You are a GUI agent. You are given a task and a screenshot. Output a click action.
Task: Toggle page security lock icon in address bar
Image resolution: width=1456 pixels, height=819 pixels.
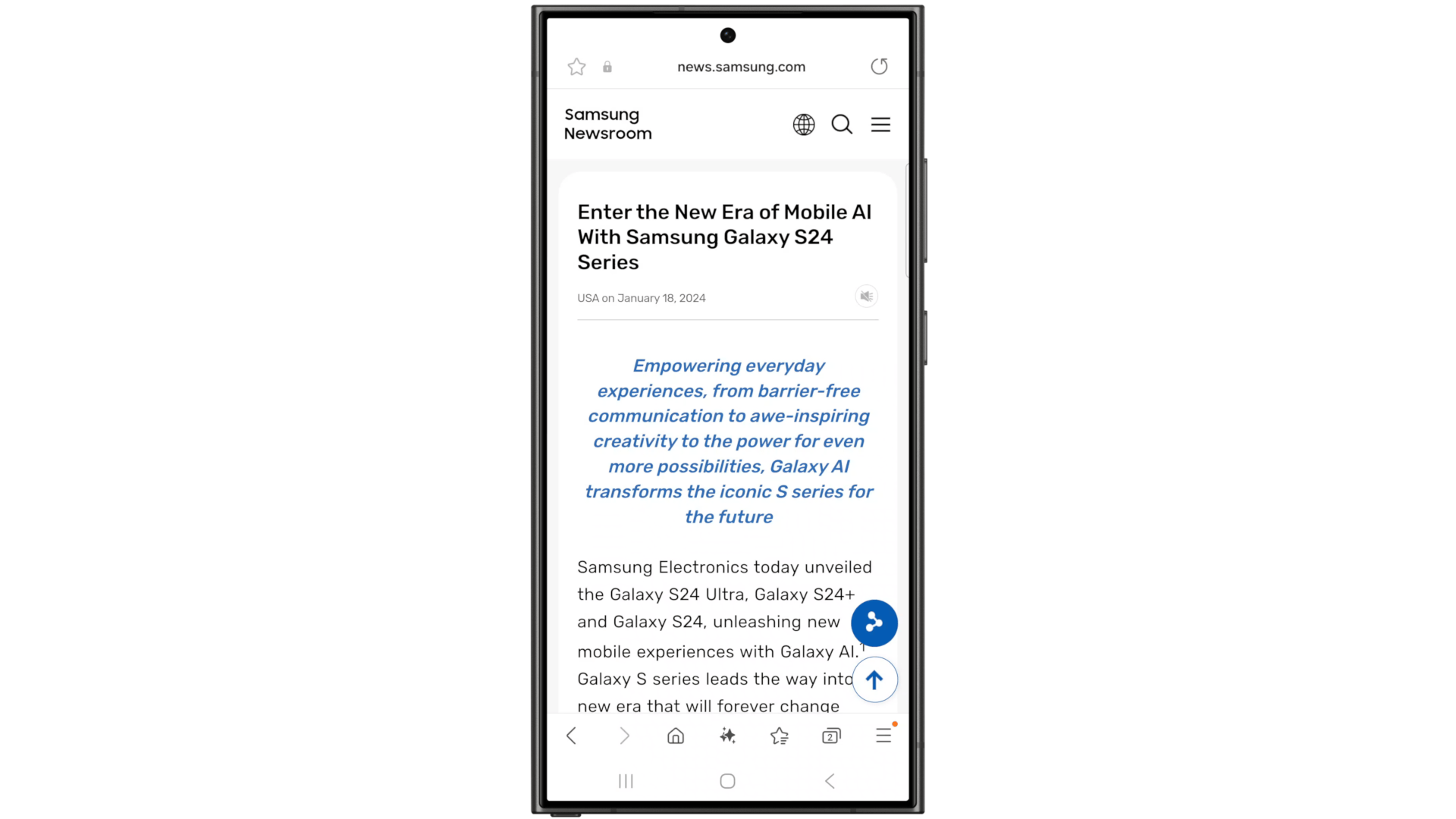(x=608, y=67)
